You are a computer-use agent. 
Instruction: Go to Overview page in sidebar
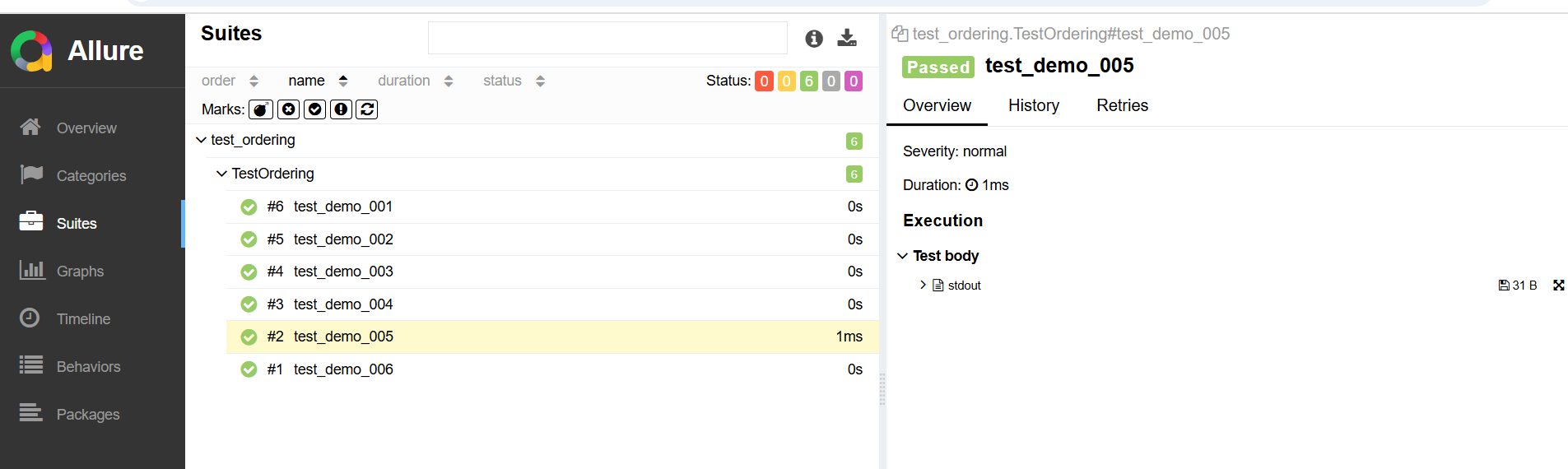tap(86, 128)
